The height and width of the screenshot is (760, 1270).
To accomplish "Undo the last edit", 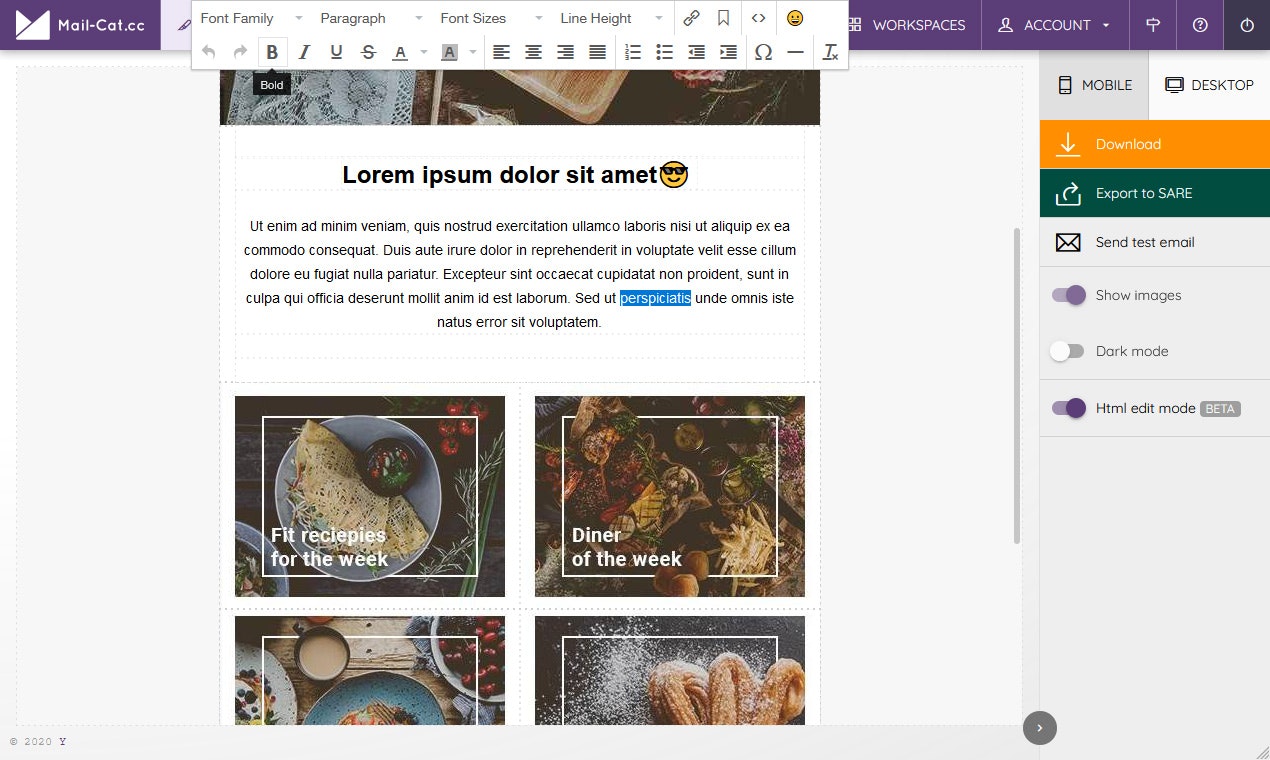I will (209, 51).
